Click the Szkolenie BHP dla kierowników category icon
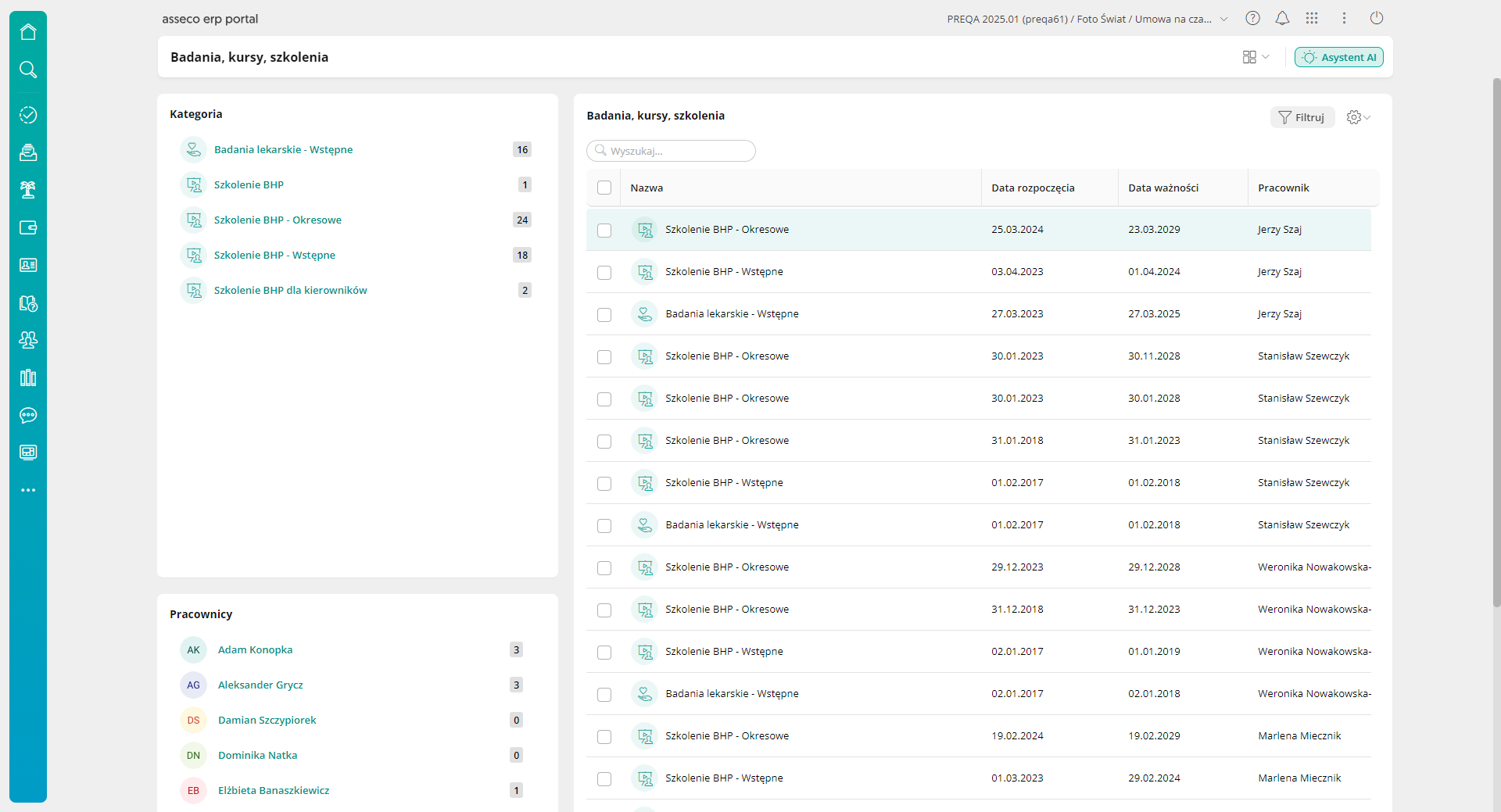The image size is (1501, 812). [193, 290]
